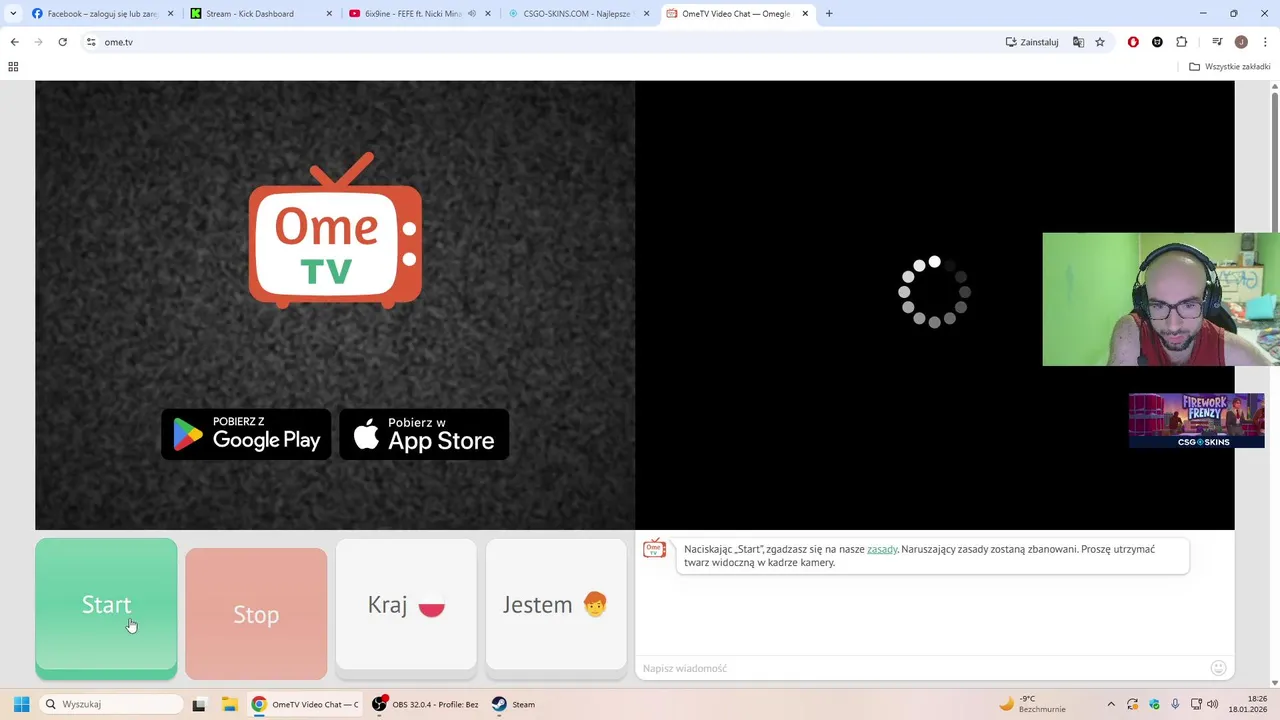Click the microphone tray icon
This screenshot has width=1280, height=720.
tap(1175, 704)
